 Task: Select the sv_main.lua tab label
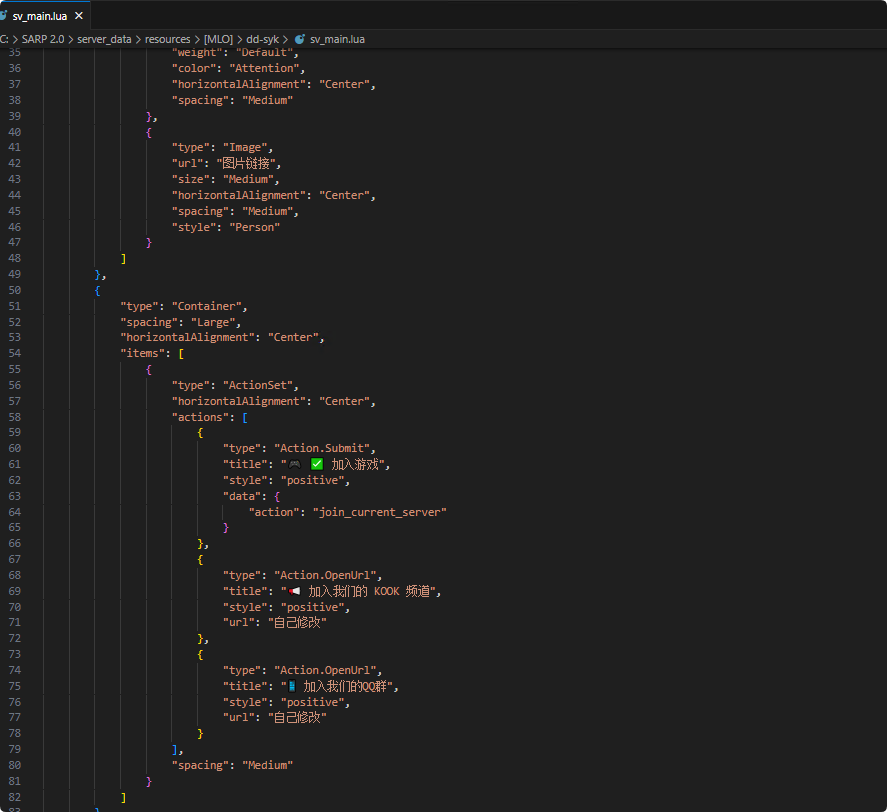coord(40,16)
